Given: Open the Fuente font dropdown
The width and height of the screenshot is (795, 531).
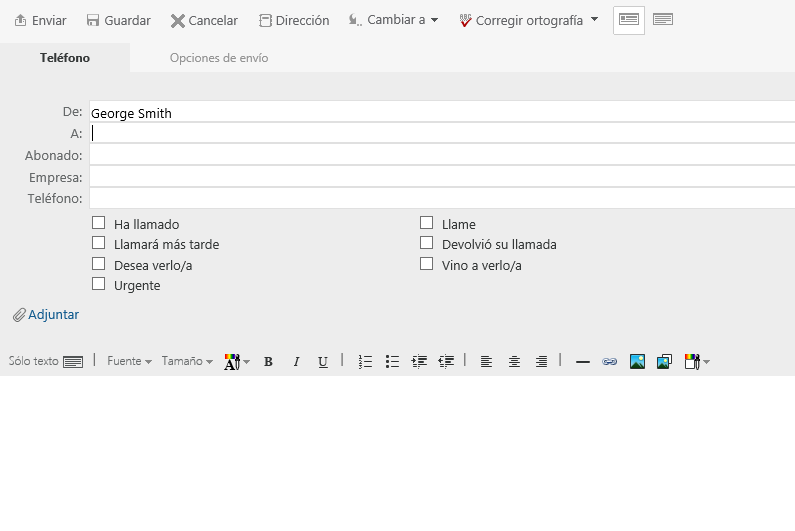Looking at the screenshot, I should [x=129, y=361].
